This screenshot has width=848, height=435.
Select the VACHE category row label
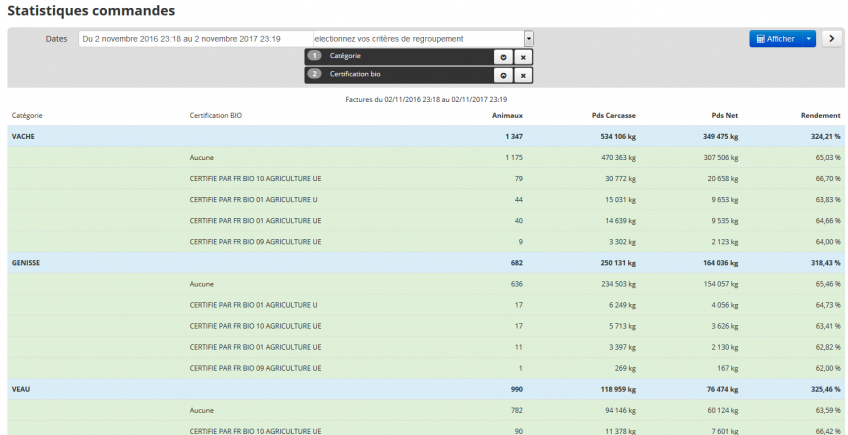coord(23,136)
